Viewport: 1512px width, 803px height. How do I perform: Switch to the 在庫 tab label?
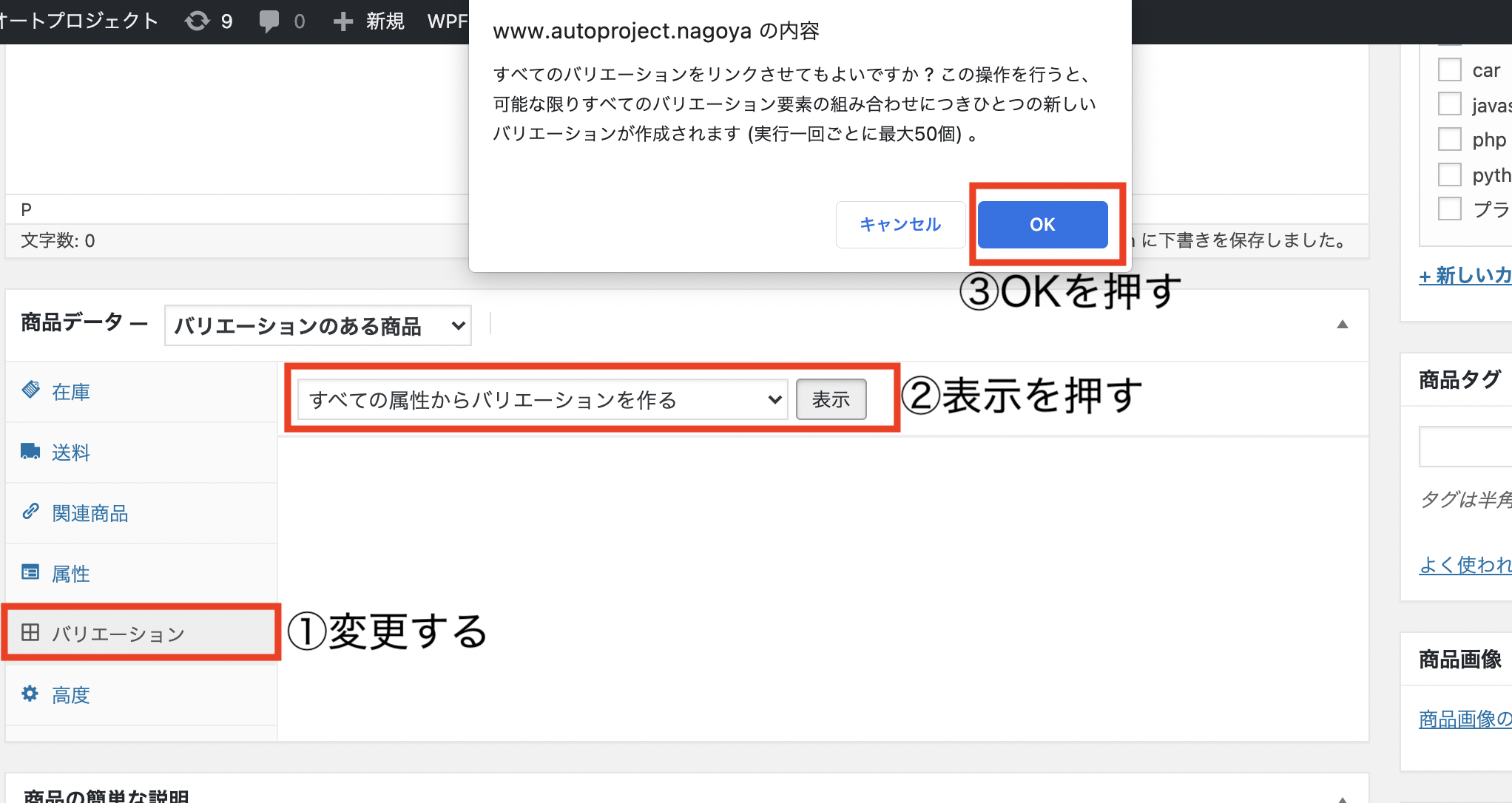point(71,392)
